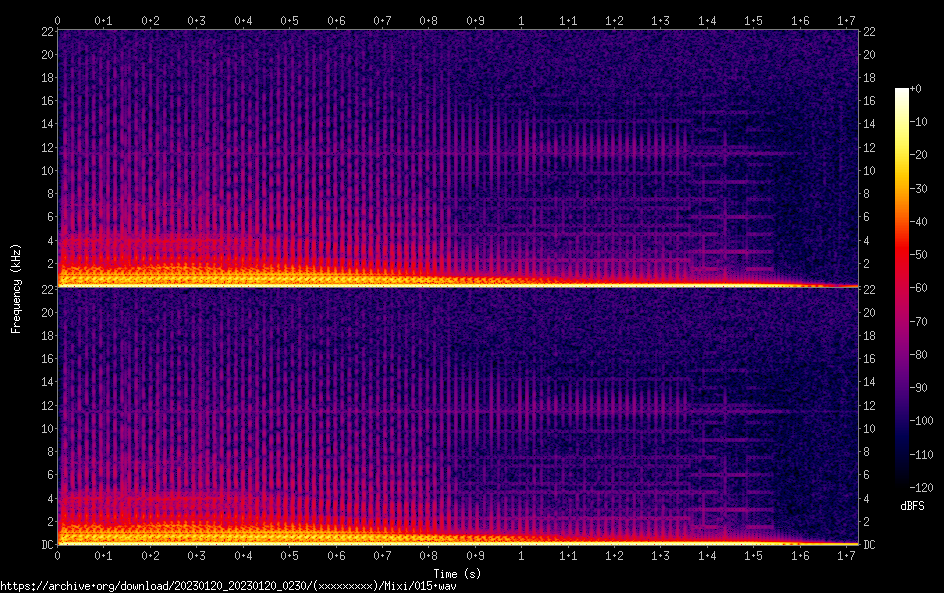
Task: Click the 0.9 tick on top time axis
Action: (x=475, y=20)
